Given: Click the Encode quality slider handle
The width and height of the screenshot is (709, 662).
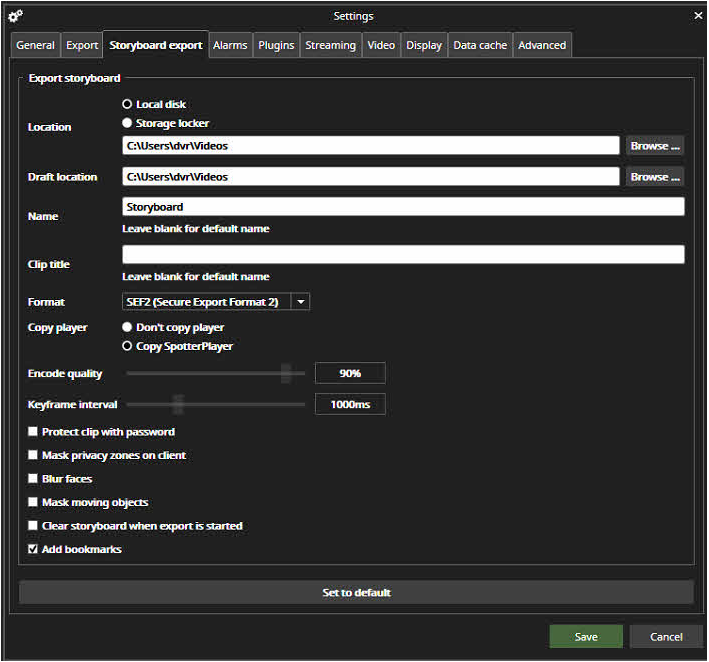Looking at the screenshot, I should tap(286, 374).
